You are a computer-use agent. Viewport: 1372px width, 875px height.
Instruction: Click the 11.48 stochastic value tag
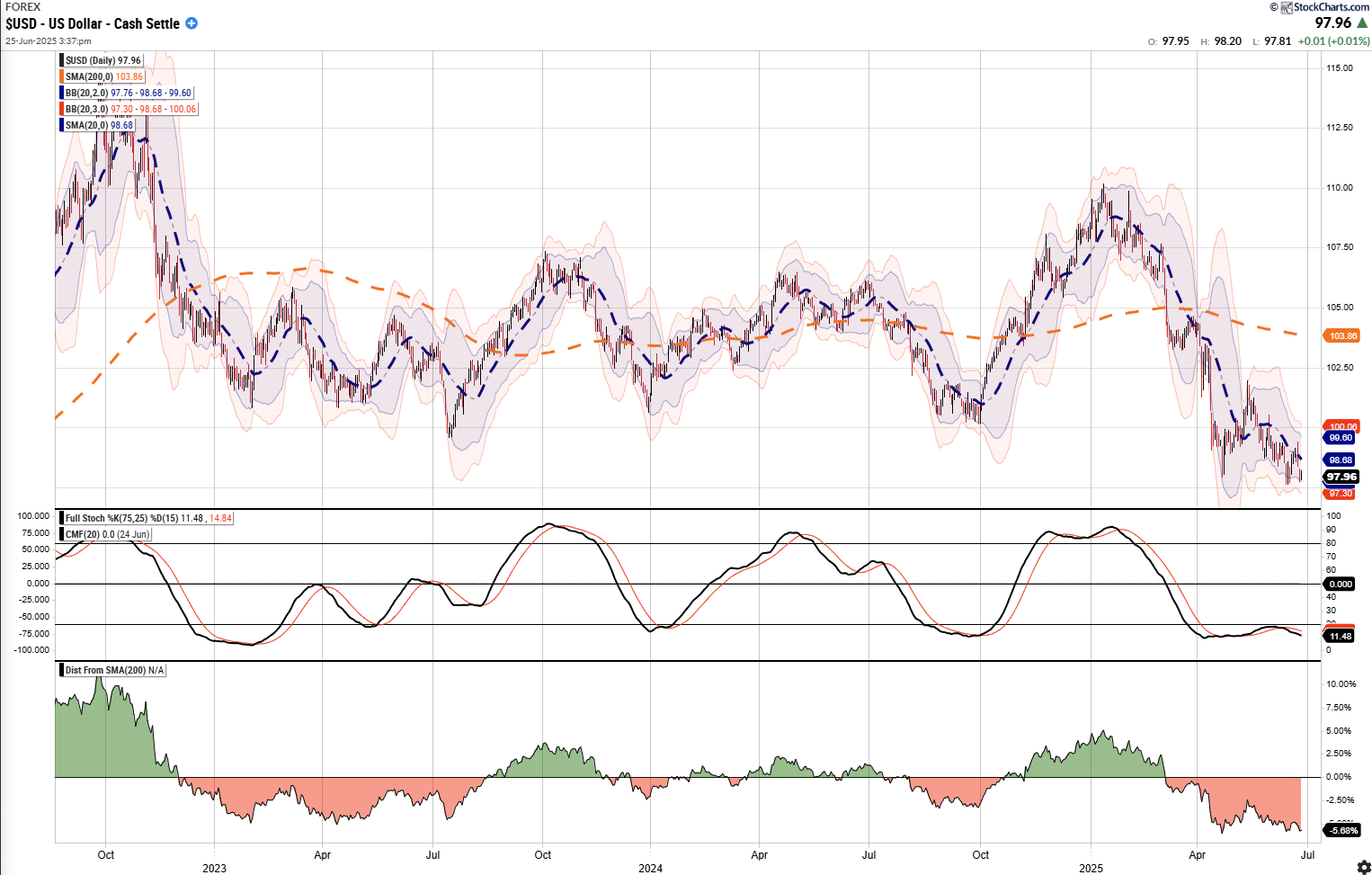coord(1340,636)
